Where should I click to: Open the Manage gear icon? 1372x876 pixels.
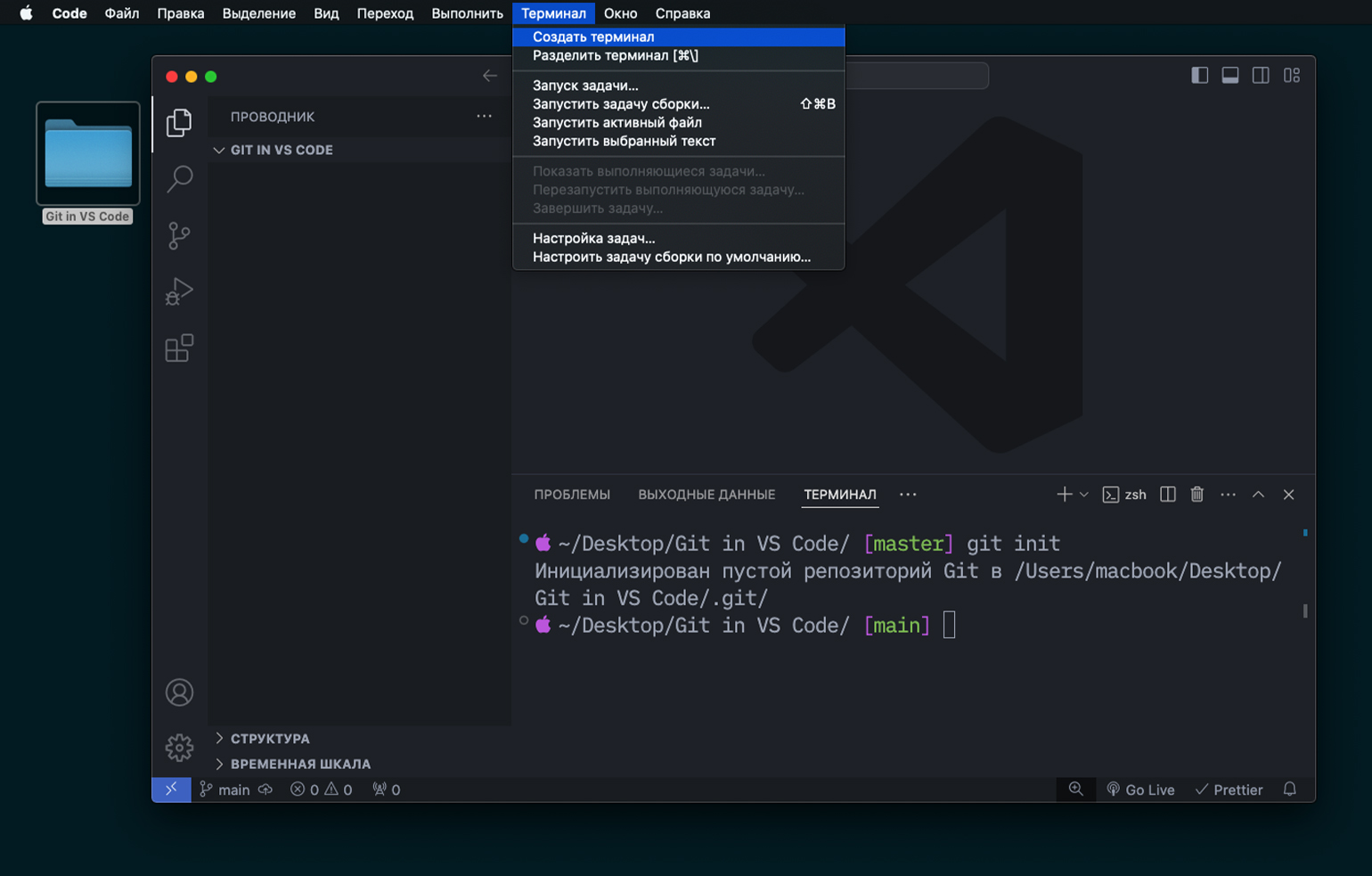(179, 747)
